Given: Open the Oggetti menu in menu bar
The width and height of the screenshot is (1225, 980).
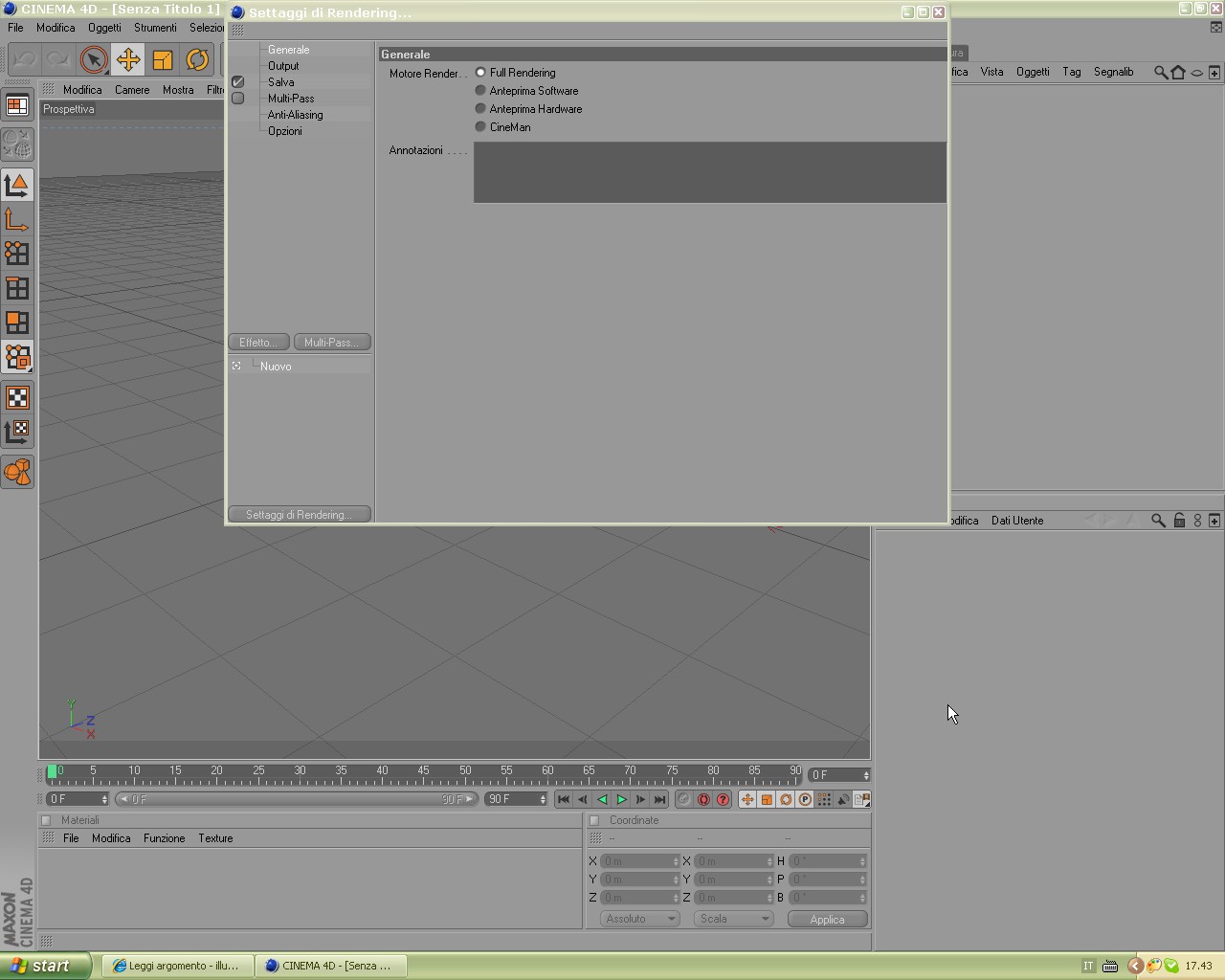Looking at the screenshot, I should point(104,28).
